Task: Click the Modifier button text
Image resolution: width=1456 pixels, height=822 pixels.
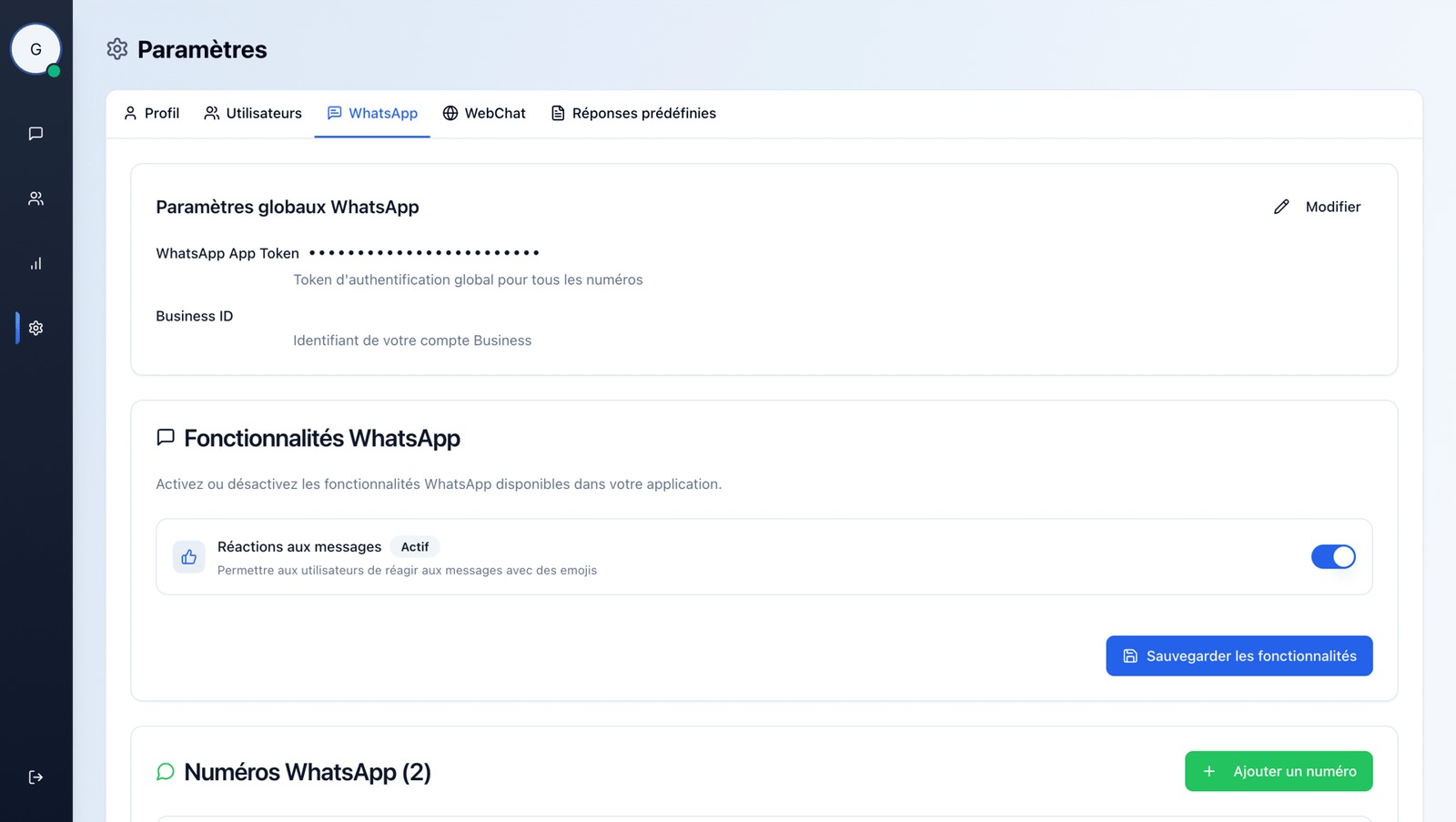Action: pyautogui.click(x=1332, y=207)
